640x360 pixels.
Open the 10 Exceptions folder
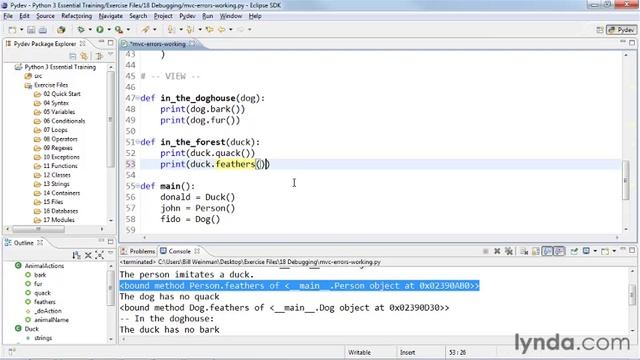(61, 157)
